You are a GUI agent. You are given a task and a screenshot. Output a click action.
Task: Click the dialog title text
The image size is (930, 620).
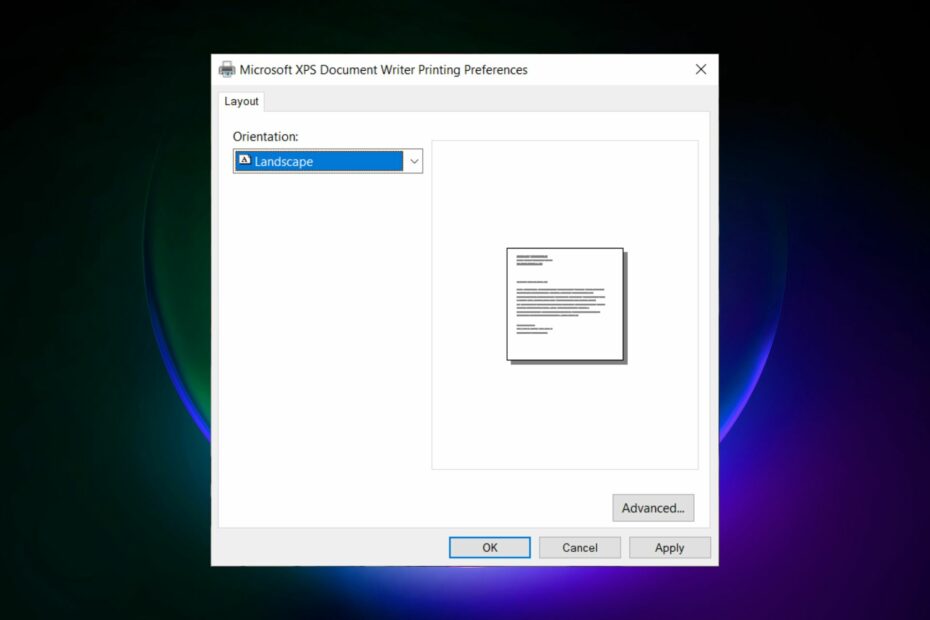click(x=383, y=70)
